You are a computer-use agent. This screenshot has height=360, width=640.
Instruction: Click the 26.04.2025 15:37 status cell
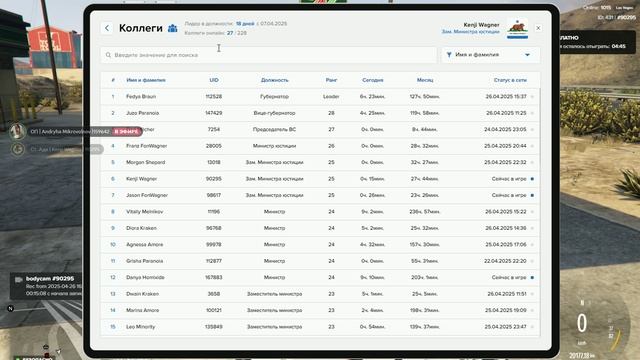tap(506, 97)
